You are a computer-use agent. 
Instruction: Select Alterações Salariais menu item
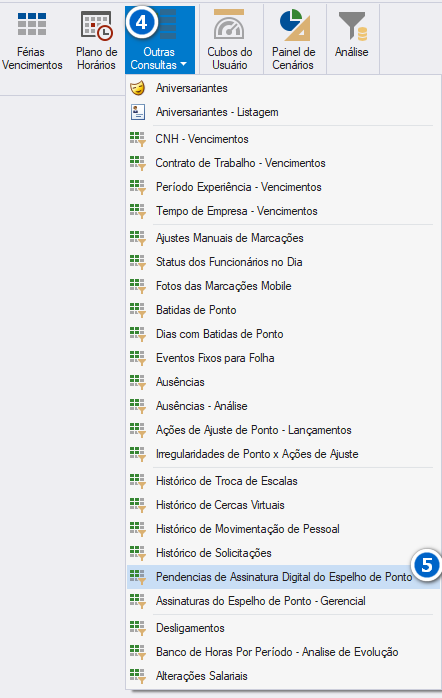[x=283, y=676]
